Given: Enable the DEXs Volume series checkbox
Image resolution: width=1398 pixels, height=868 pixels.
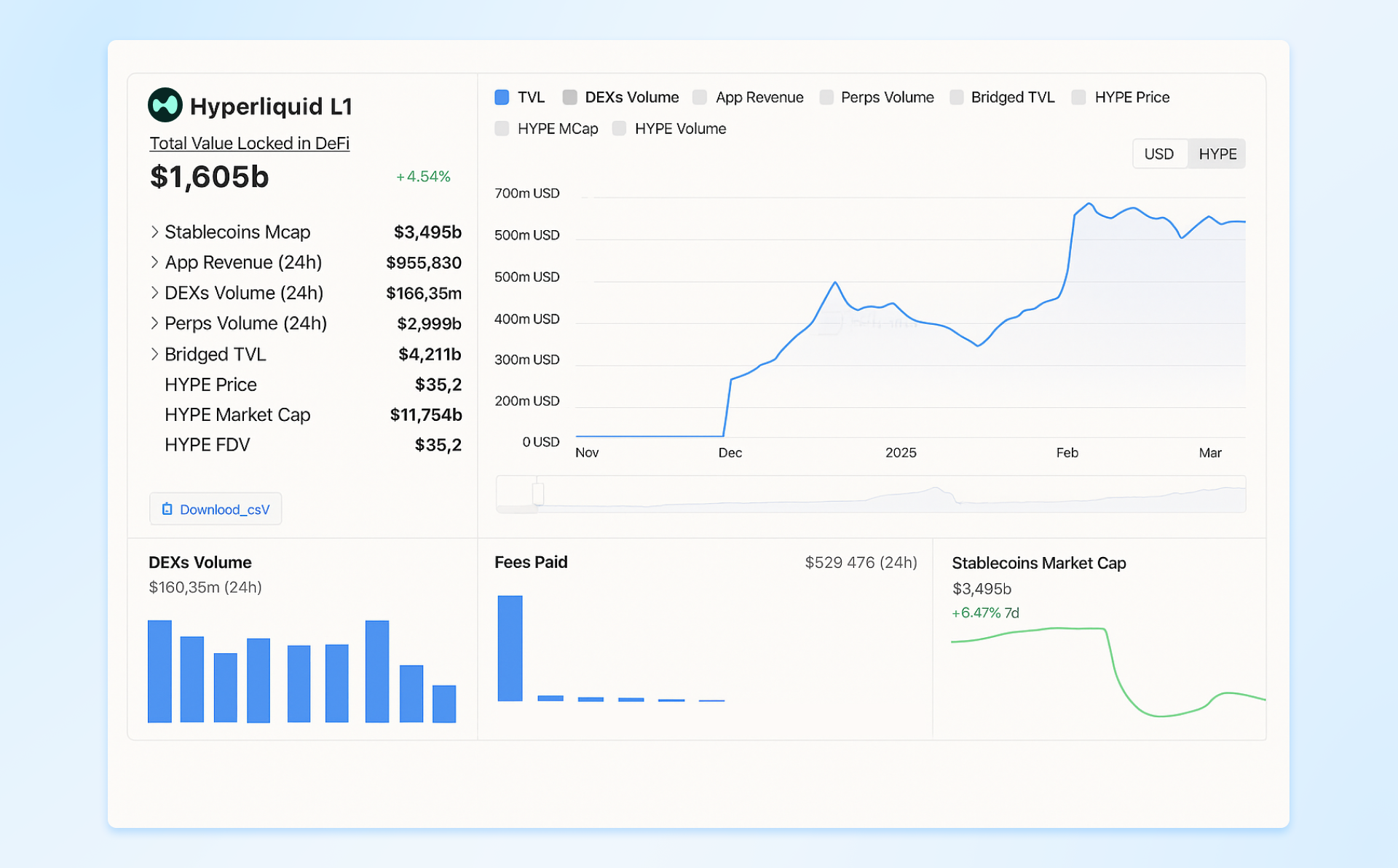Looking at the screenshot, I should coord(569,98).
